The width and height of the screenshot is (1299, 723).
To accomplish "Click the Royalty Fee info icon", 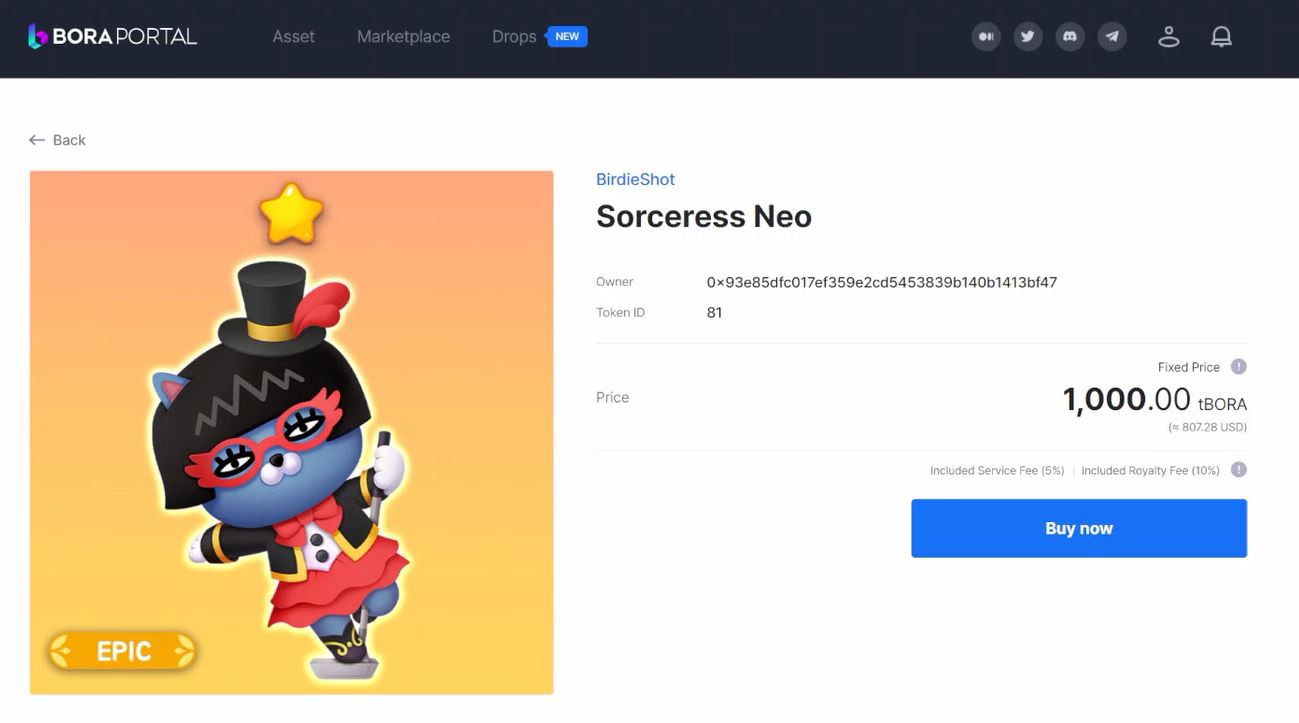I will click(x=1238, y=470).
